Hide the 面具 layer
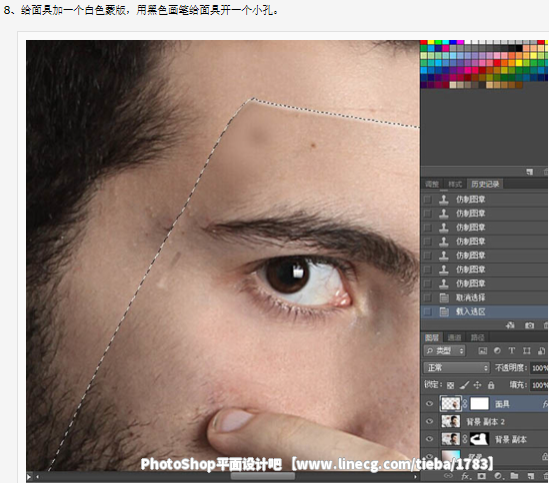The height and width of the screenshot is (483, 549). [430, 404]
